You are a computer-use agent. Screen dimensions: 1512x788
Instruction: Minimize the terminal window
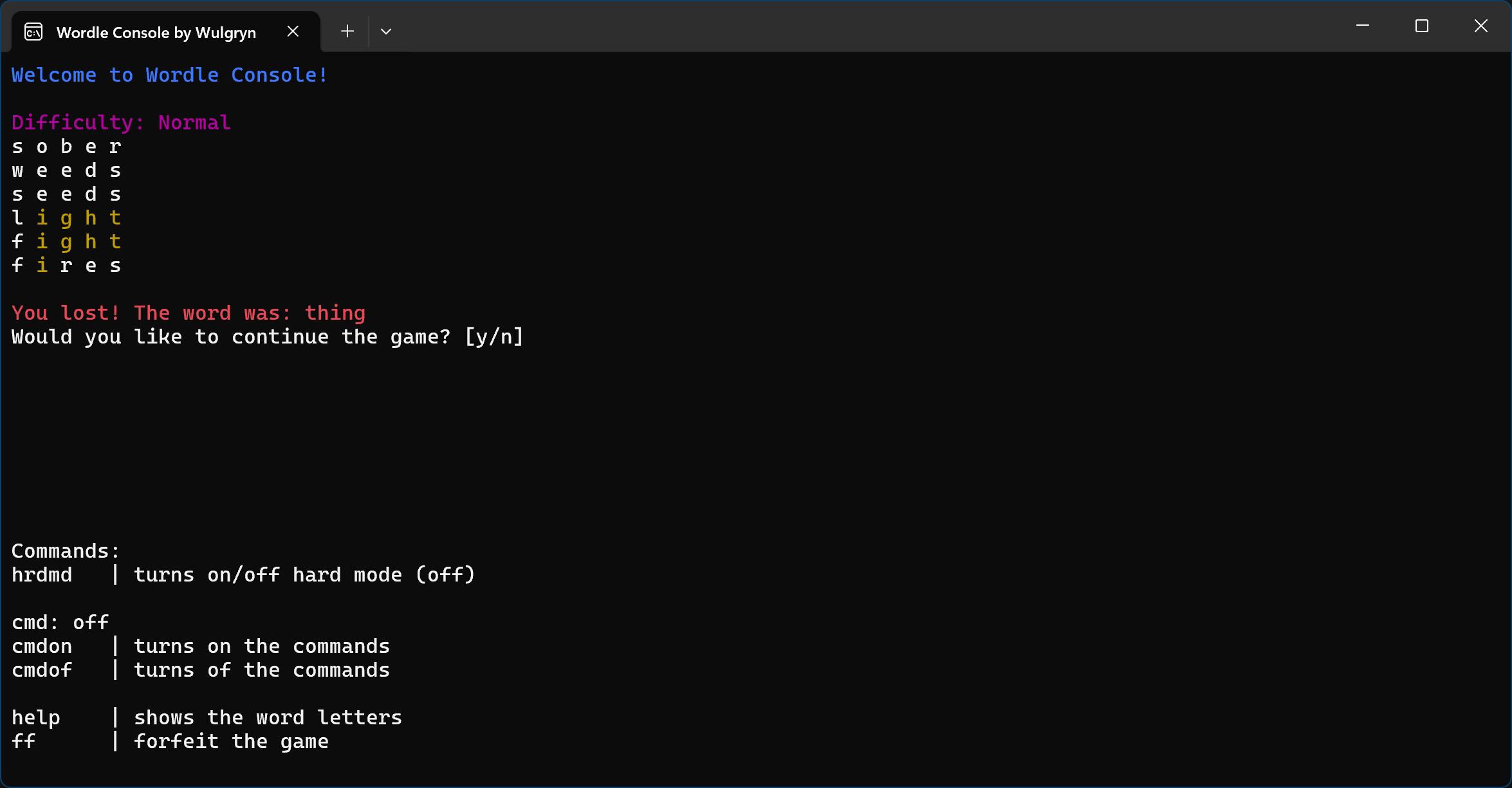coord(1362,26)
